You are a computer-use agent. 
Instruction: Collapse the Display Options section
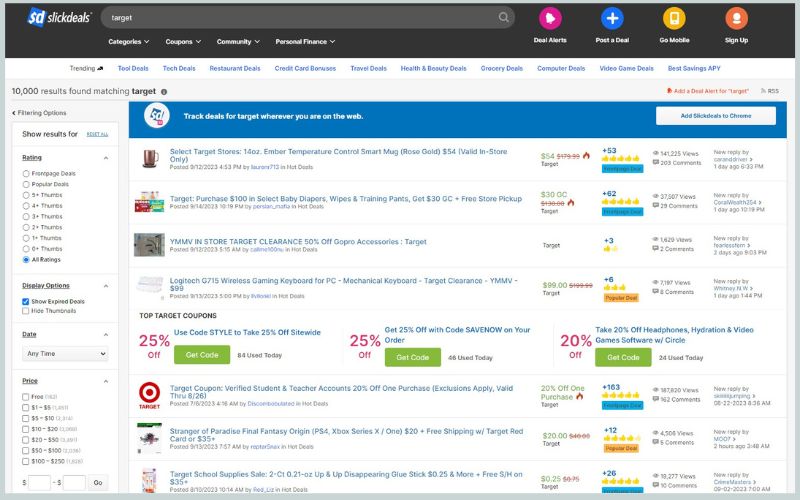point(106,286)
